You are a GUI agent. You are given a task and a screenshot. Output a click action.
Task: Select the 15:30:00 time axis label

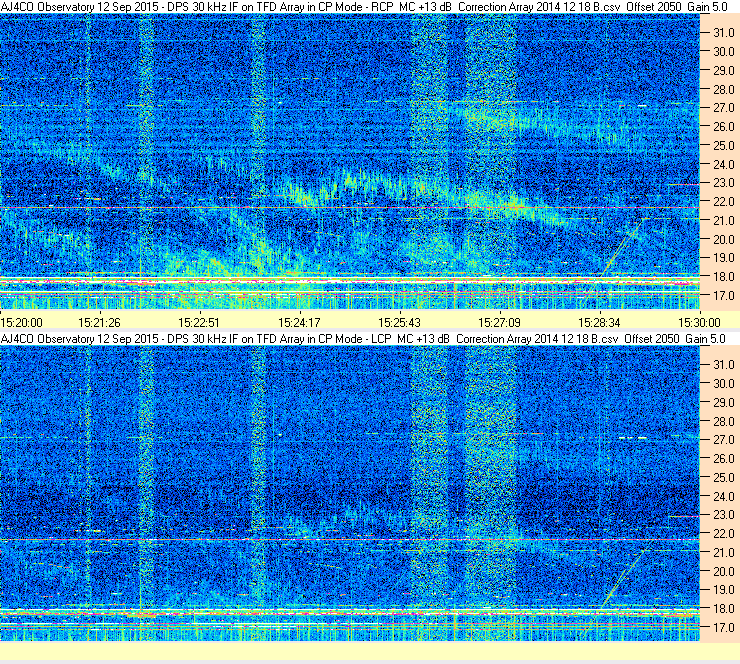[699, 323]
